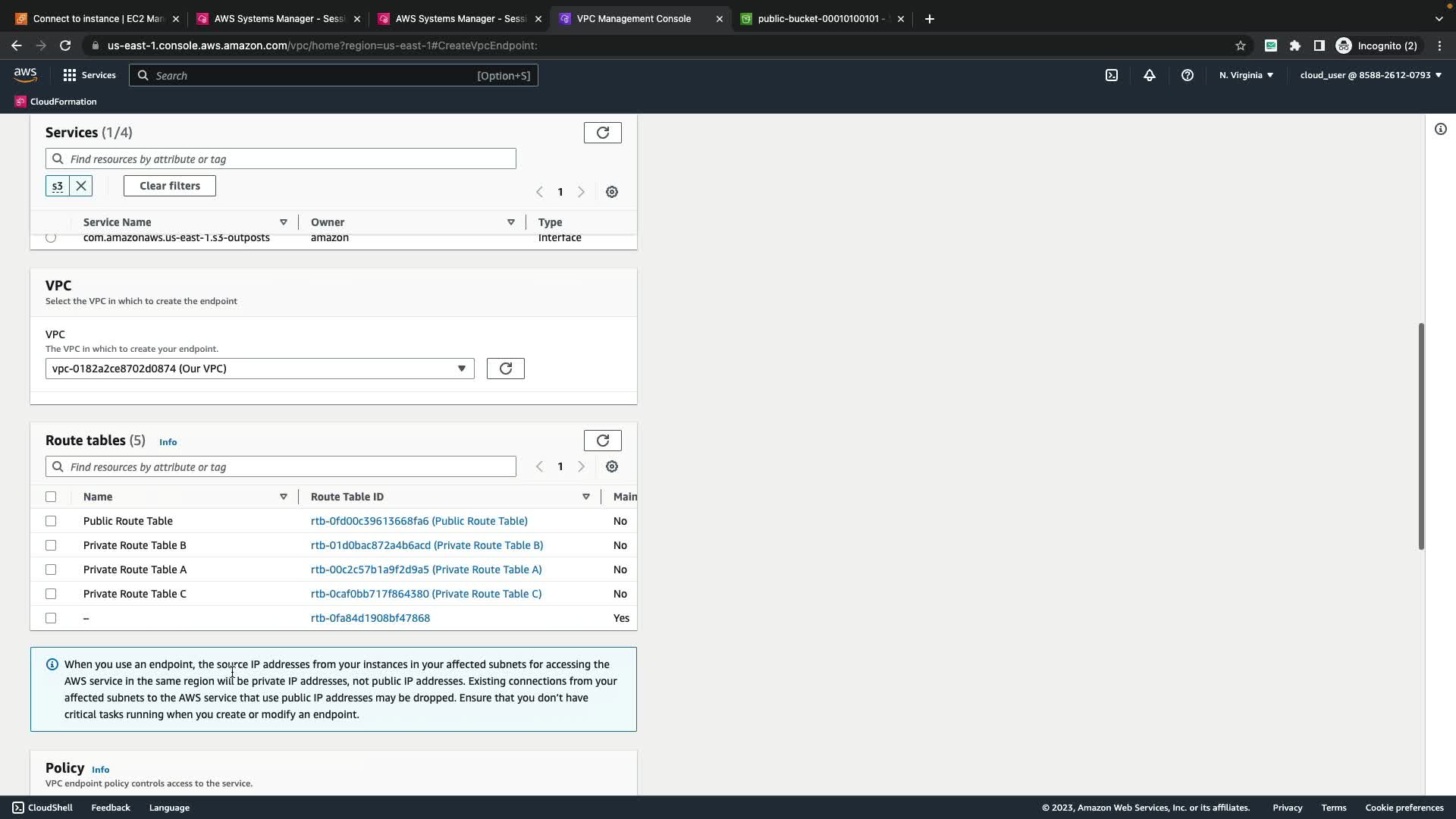
Task: Open the N. Virginia region dropdown
Action: click(x=1246, y=75)
